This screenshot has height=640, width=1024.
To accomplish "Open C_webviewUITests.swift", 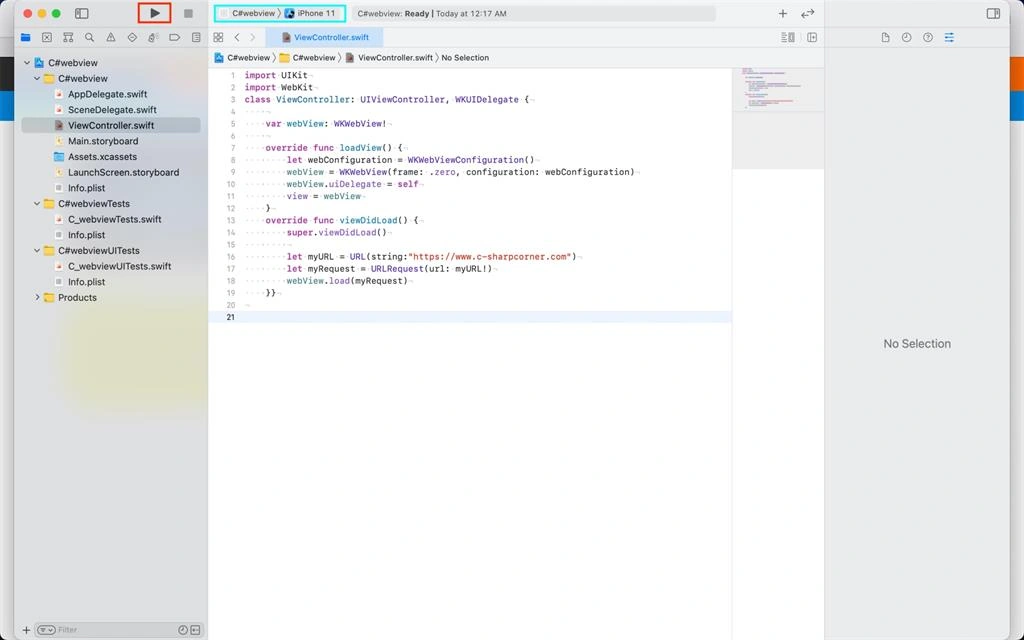I will click(120, 266).
